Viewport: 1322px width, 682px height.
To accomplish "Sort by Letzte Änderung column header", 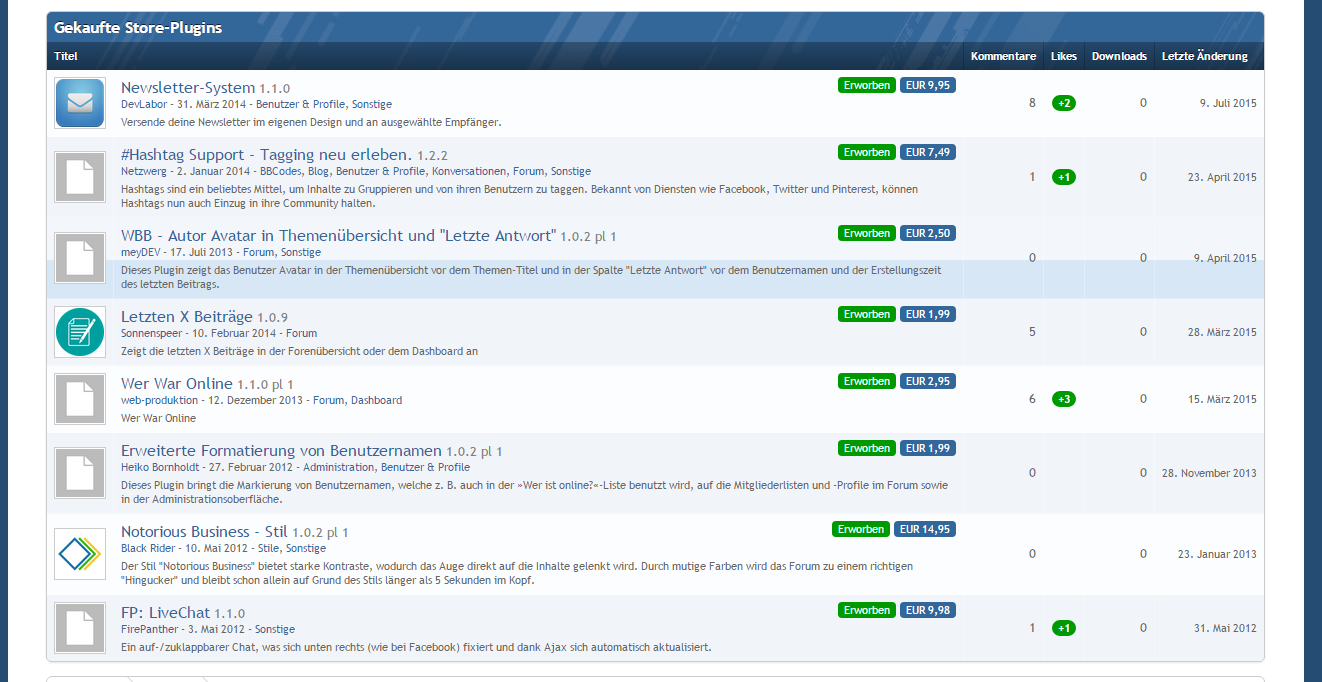I will click(1204, 56).
